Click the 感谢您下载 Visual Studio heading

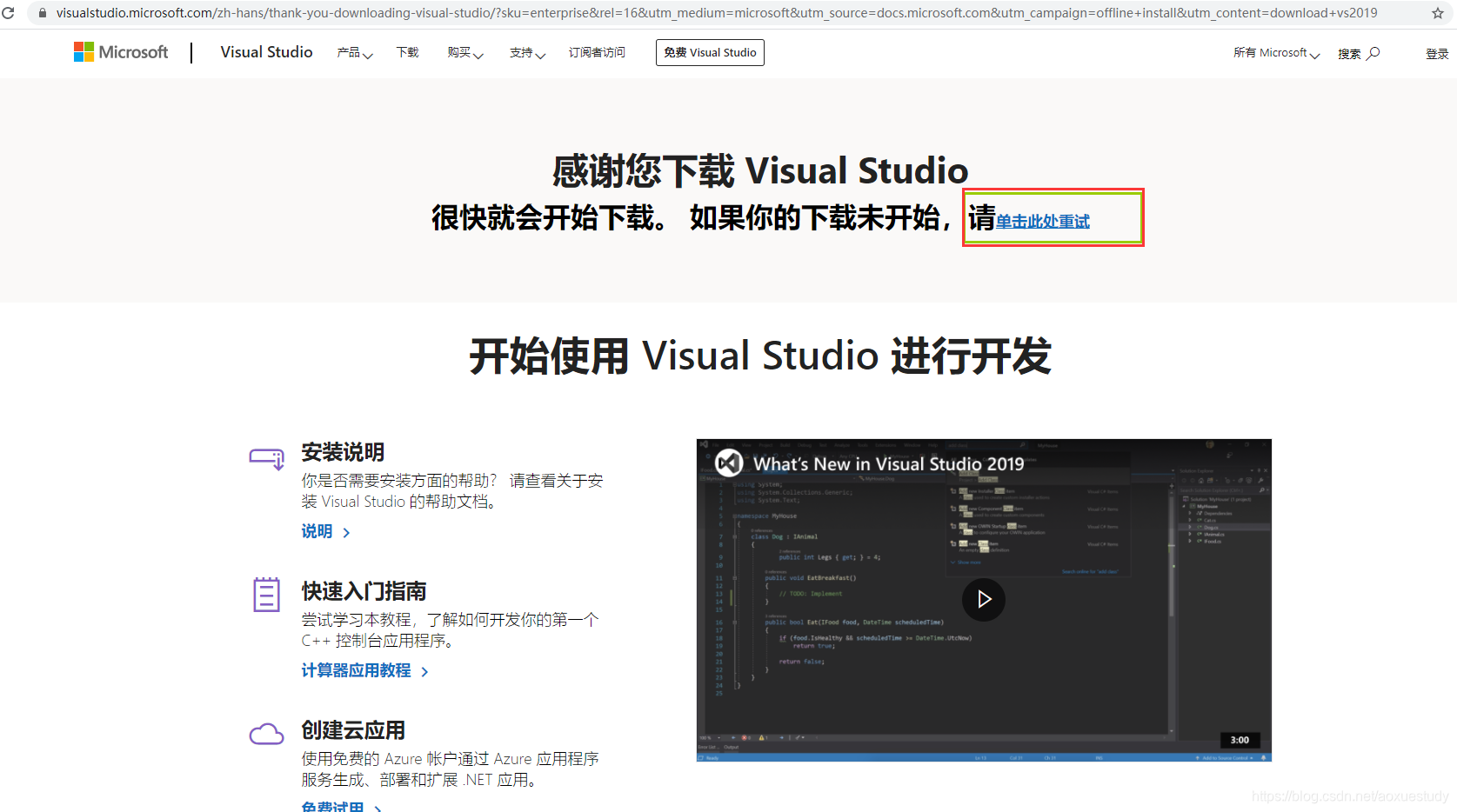[760, 170]
